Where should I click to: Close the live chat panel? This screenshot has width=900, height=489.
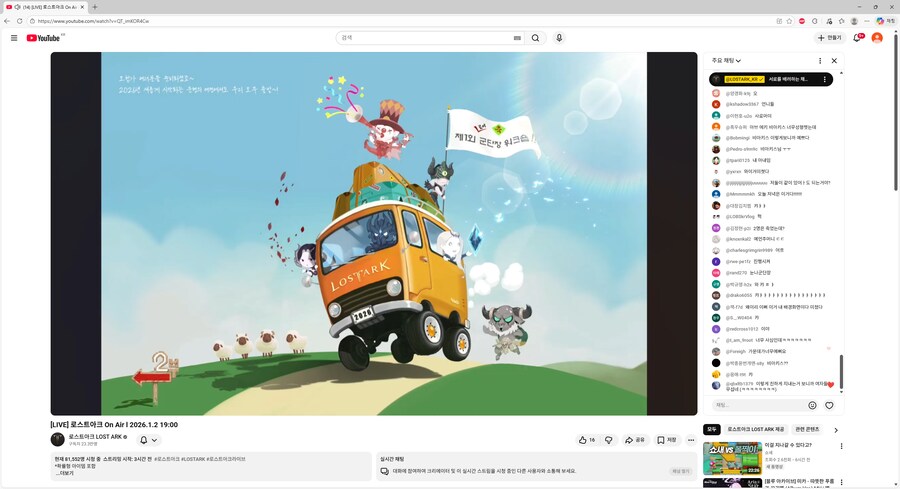point(834,61)
